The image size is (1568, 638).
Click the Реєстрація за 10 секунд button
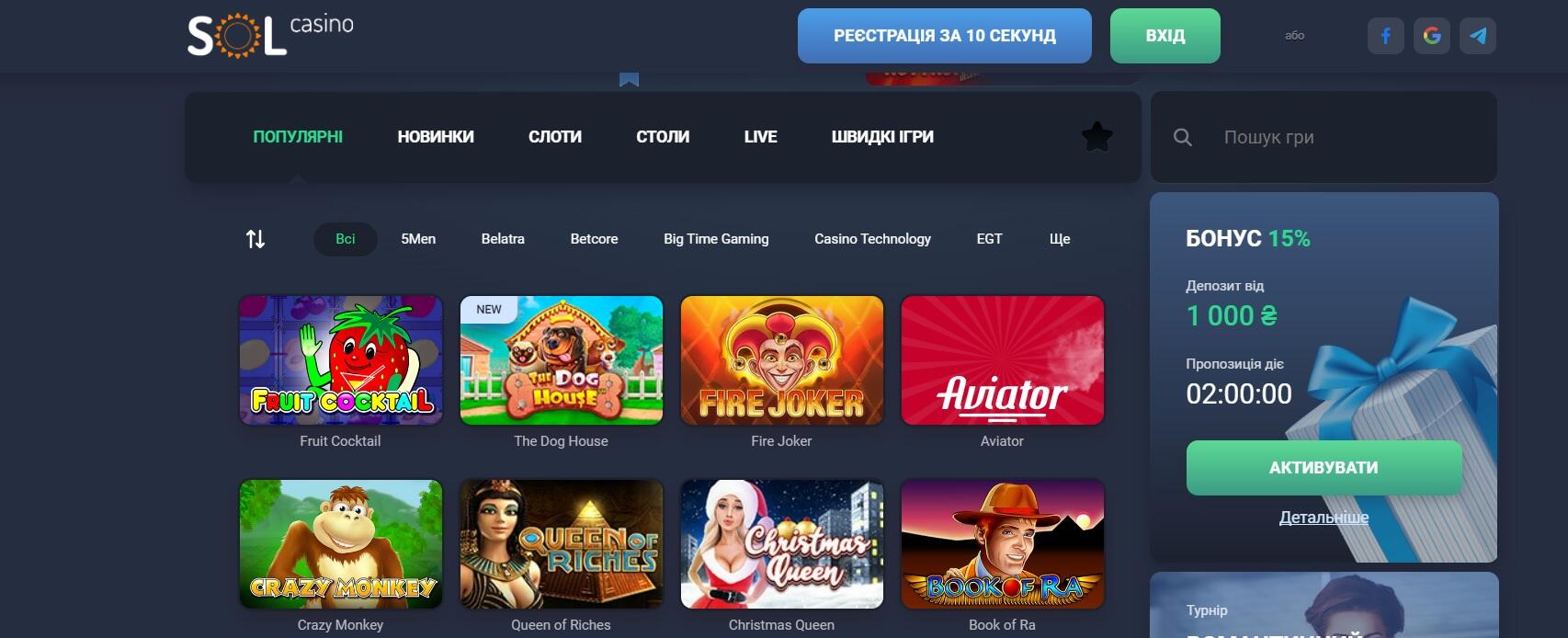pos(944,36)
